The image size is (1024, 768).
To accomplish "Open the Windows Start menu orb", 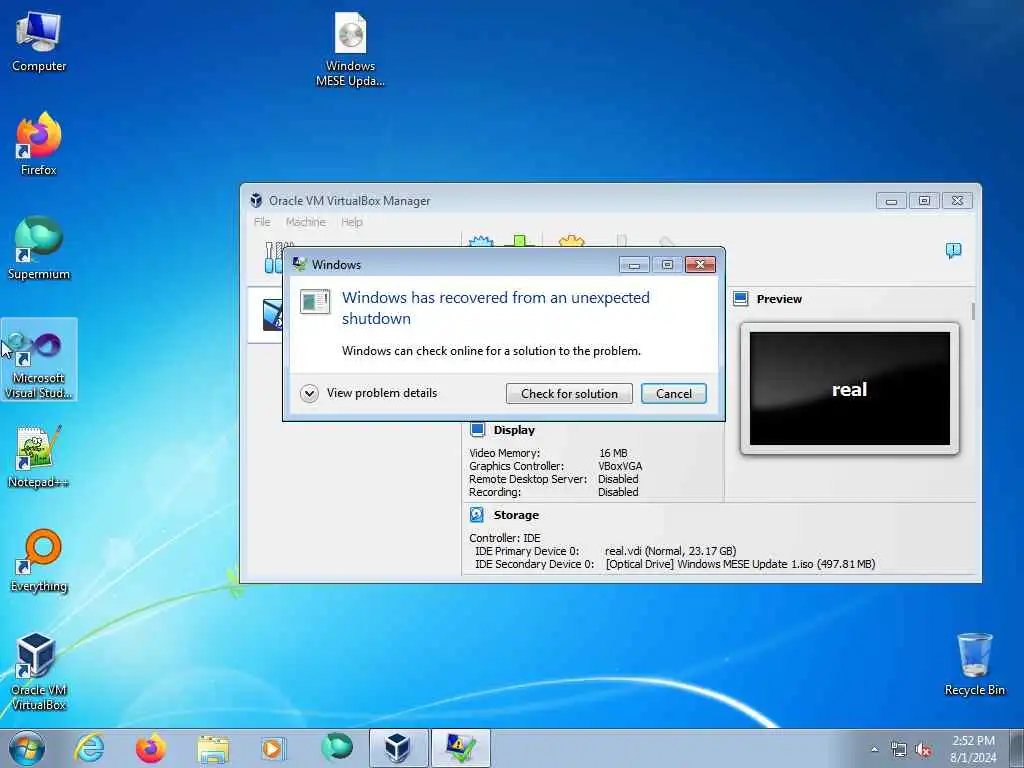I will (x=27, y=748).
